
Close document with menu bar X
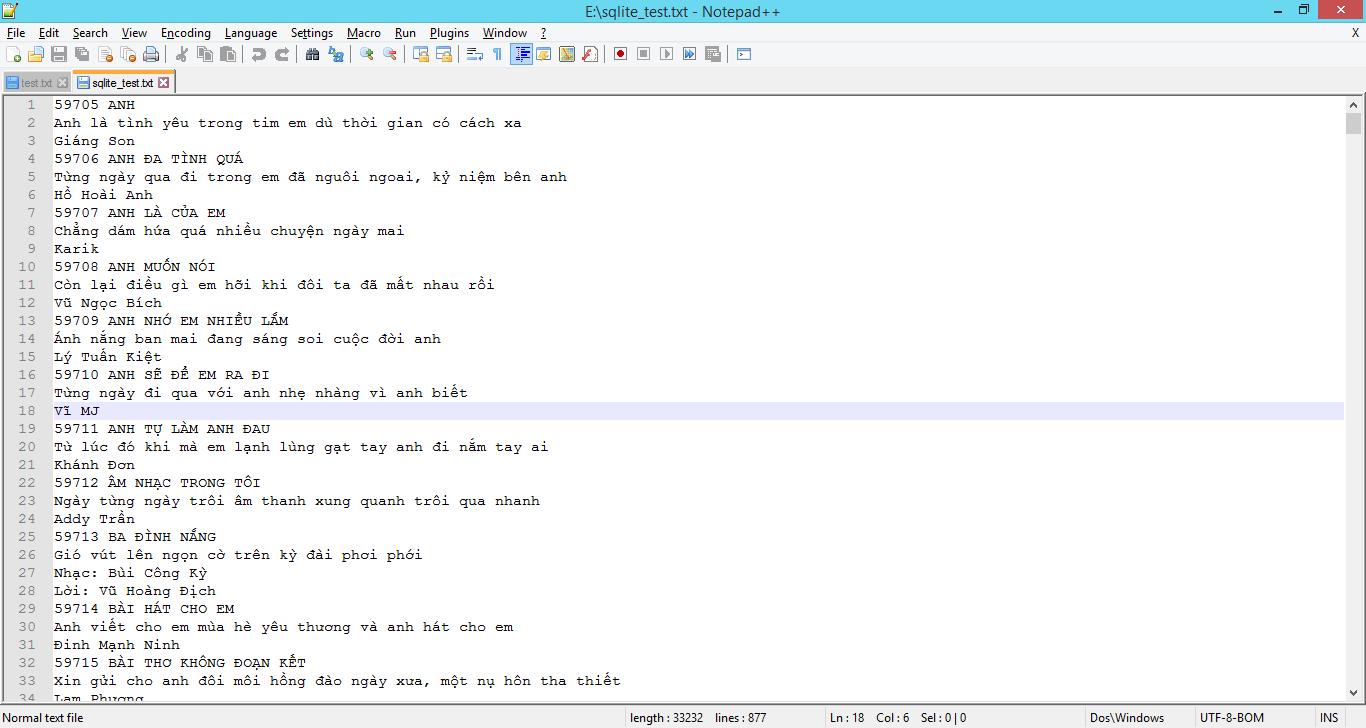click(x=1355, y=33)
